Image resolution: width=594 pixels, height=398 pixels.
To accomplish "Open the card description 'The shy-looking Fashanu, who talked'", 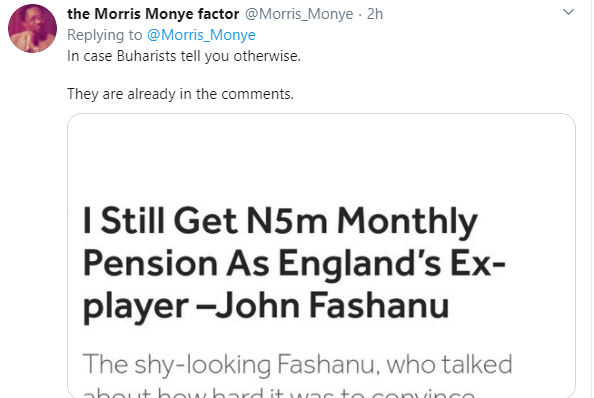I will point(297,364).
